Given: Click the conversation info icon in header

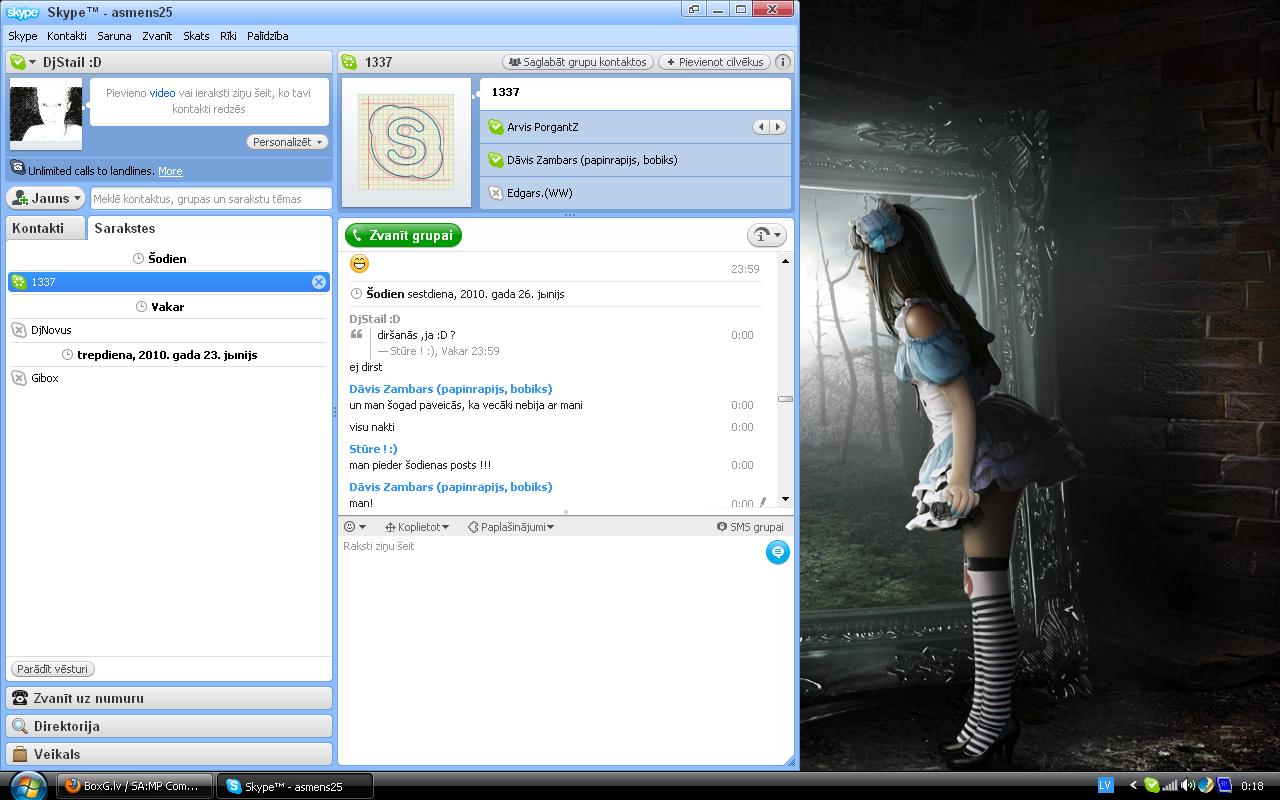Looking at the screenshot, I should (x=783, y=62).
